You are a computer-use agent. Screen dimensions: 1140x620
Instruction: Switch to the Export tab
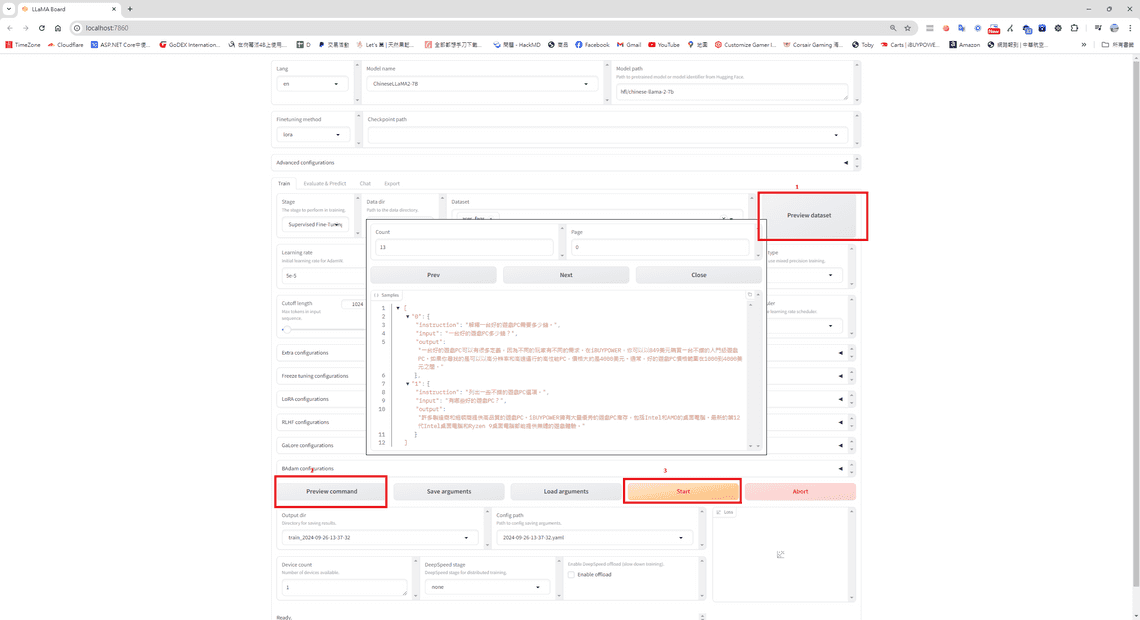[x=392, y=183]
